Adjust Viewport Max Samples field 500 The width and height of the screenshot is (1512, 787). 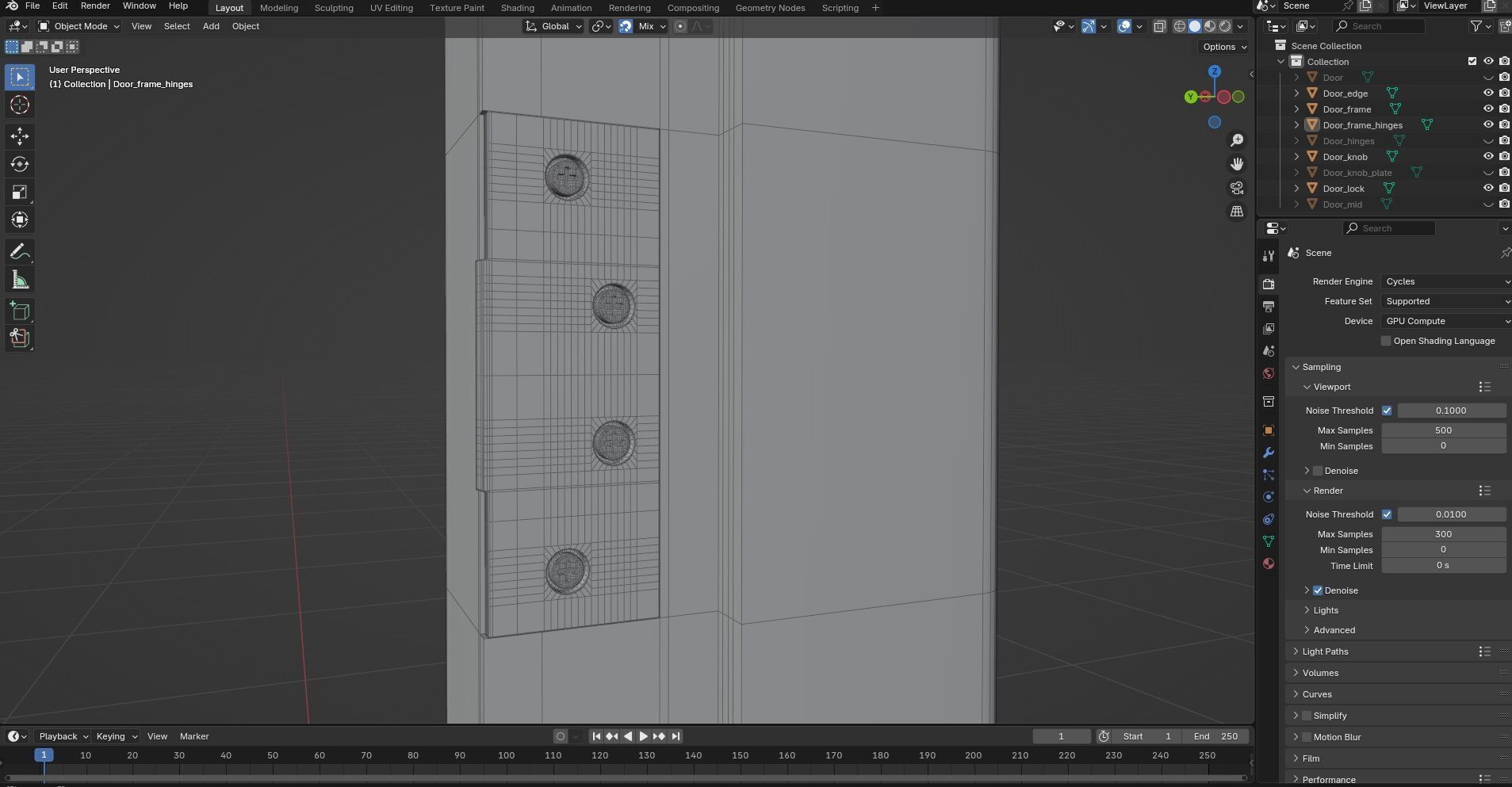(1443, 430)
